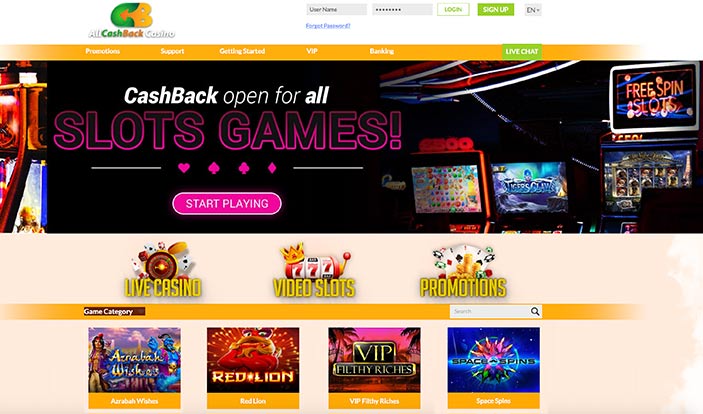The height and width of the screenshot is (414, 703).
Task: Focus the User Name field
Action: point(337,9)
